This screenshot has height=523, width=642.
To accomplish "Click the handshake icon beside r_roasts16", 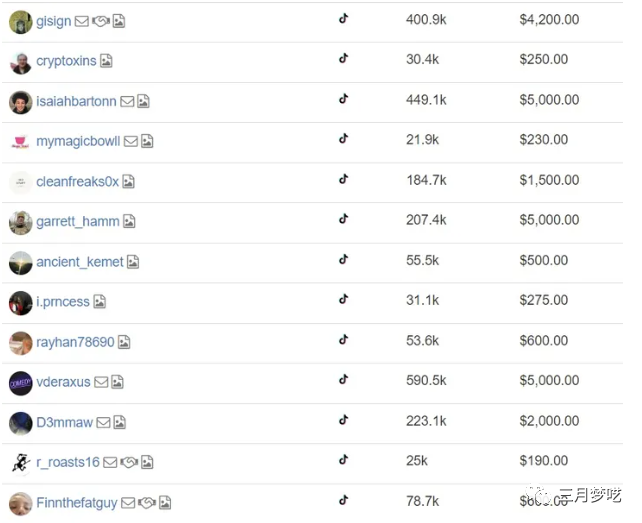I will tap(128, 463).
